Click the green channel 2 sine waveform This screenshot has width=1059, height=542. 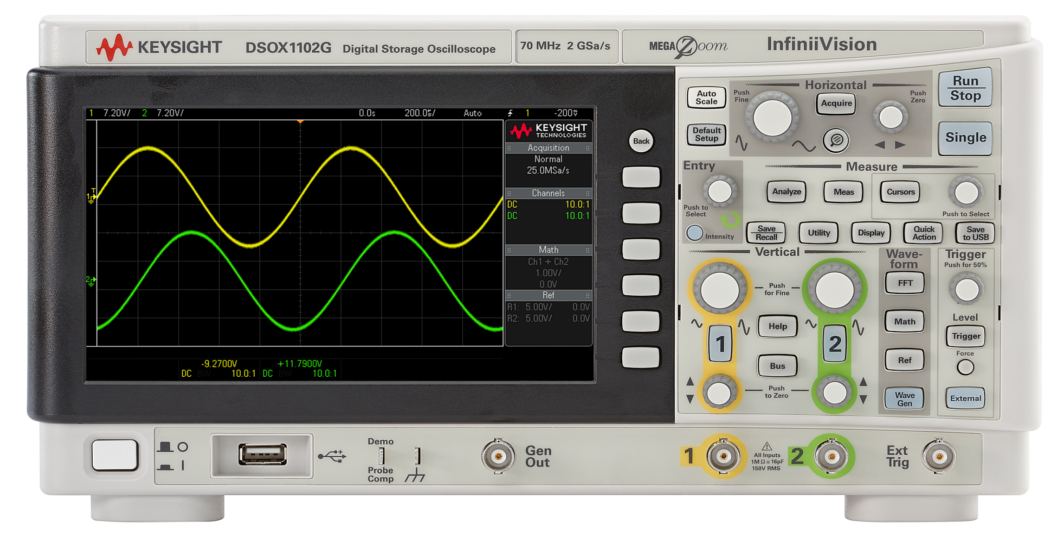click(300, 279)
